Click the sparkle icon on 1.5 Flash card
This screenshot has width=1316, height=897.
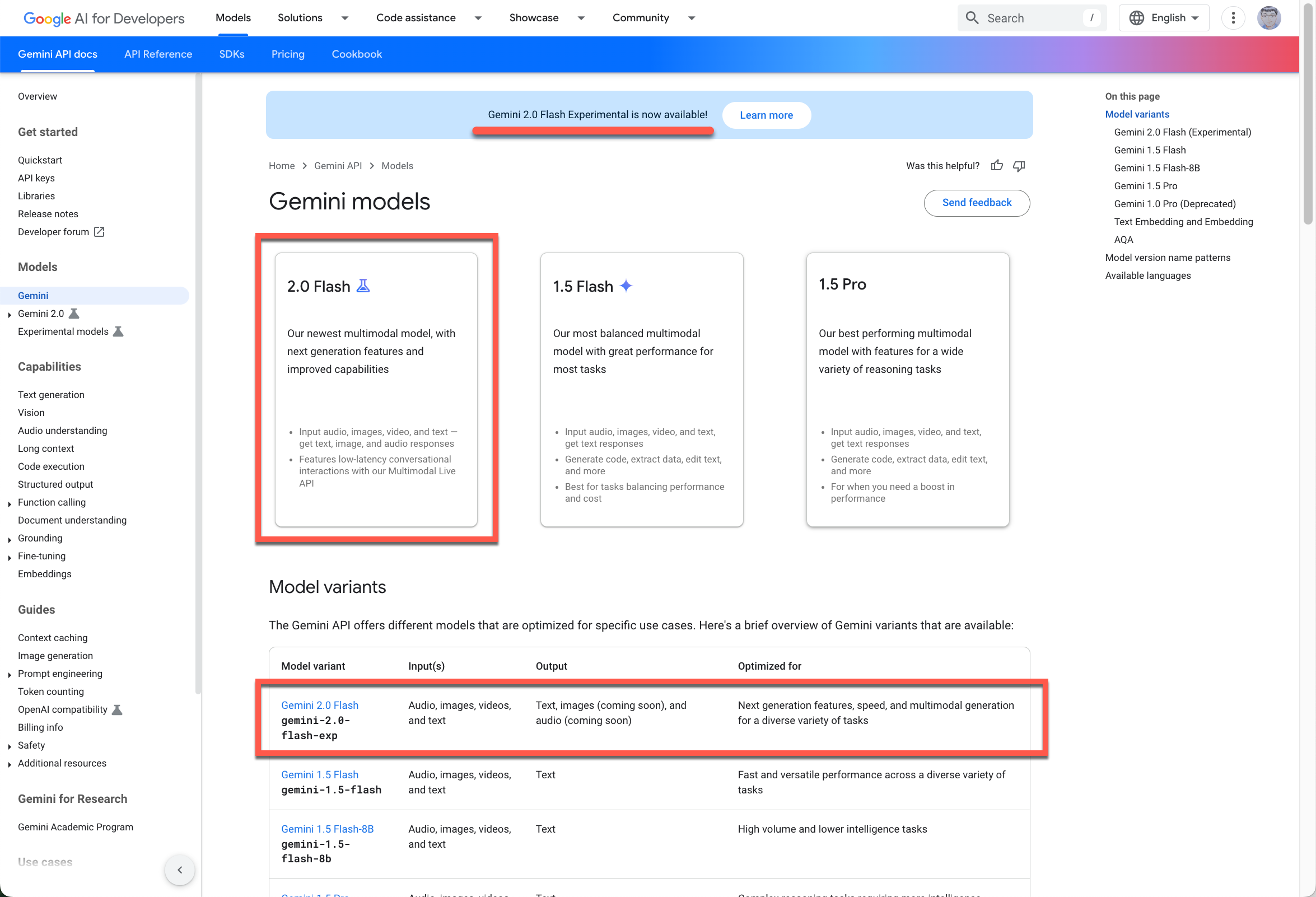(626, 286)
